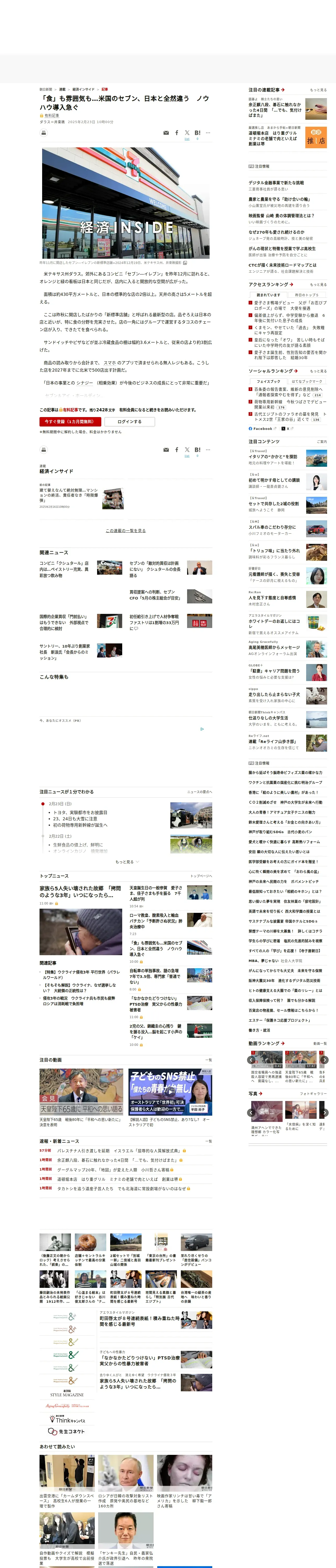This screenshot has height=1568, width=336.
Task: Click the ログインする button
Action: pyautogui.click(x=129, y=421)
